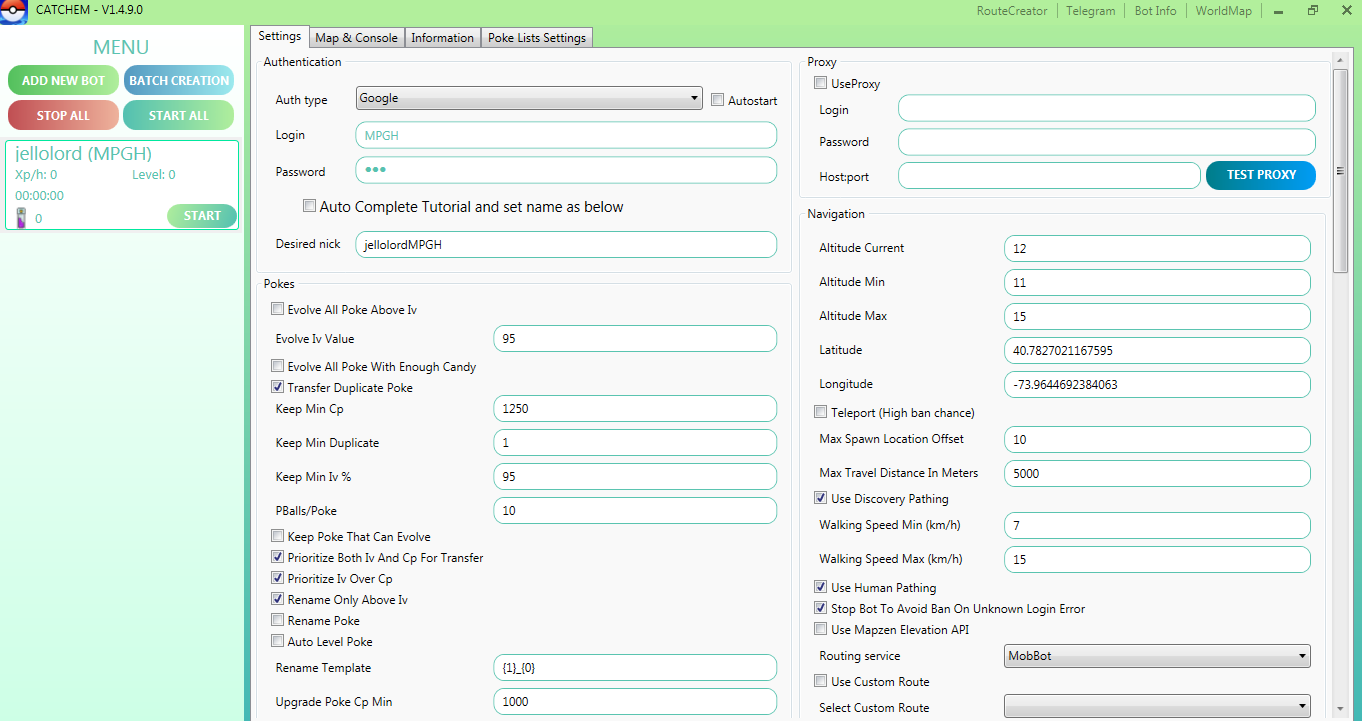Click the window minimize icon
Viewport: 1362px width, 721px height.
click(x=1278, y=11)
